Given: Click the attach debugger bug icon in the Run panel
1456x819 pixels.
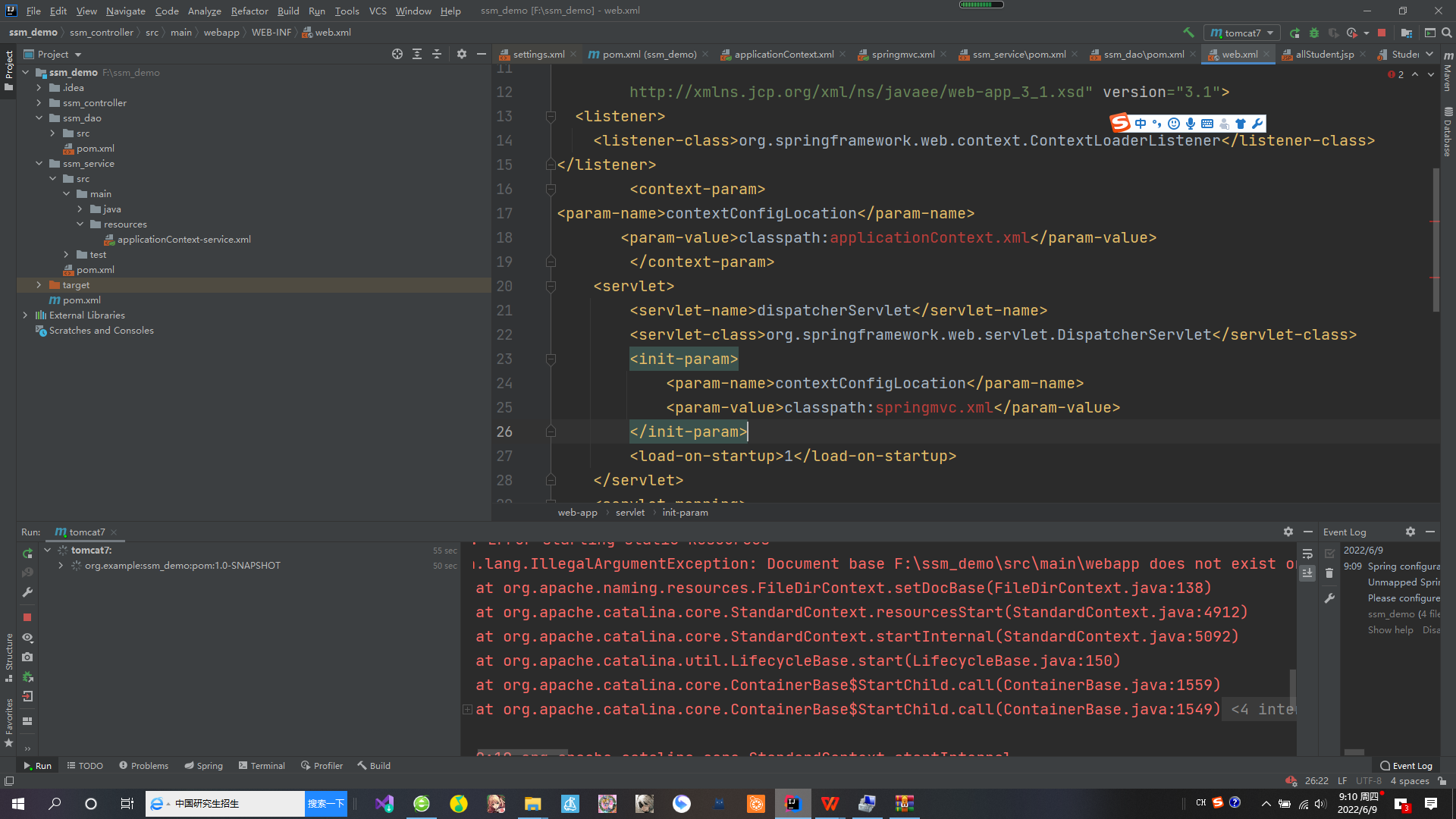Looking at the screenshot, I should (27, 676).
